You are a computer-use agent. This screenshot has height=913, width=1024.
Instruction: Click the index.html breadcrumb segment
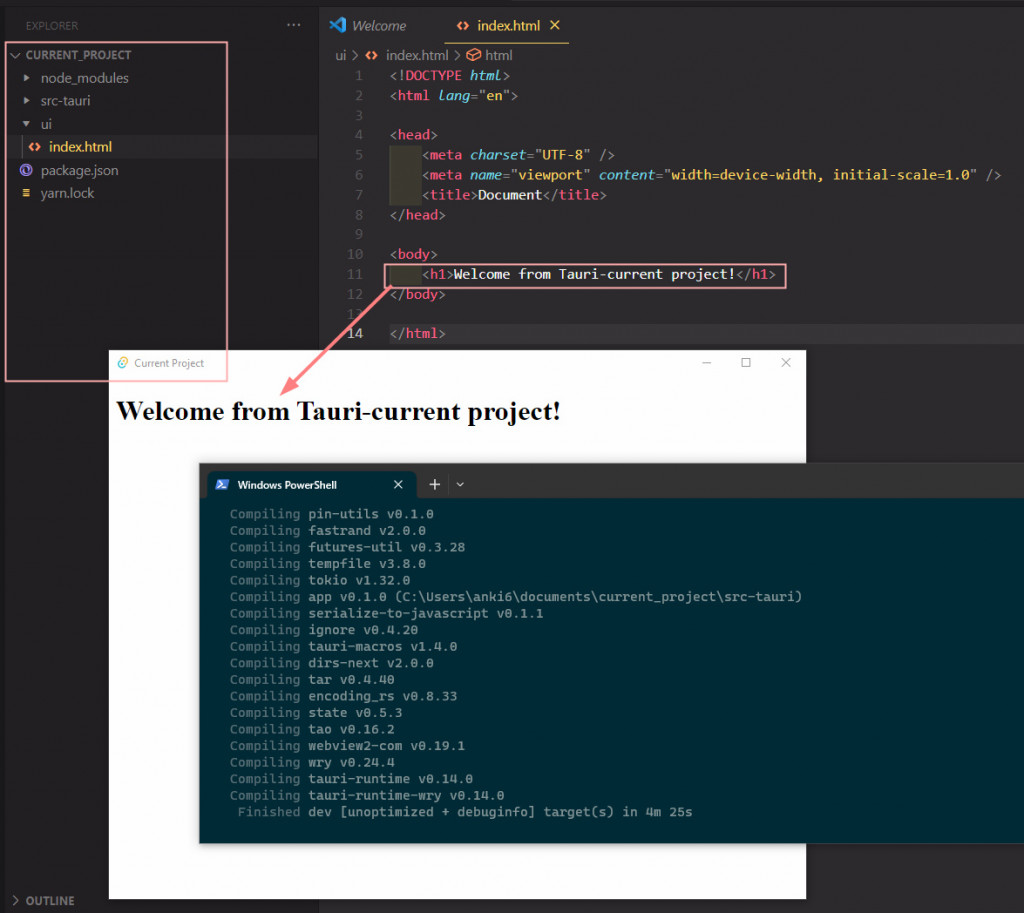click(x=417, y=56)
